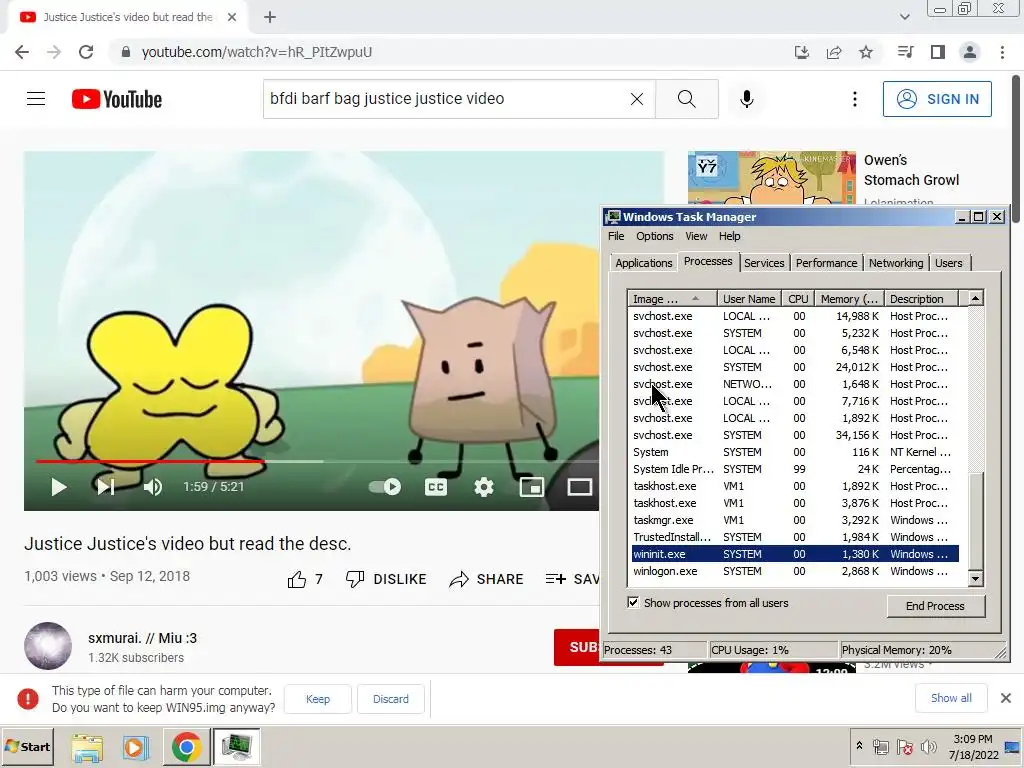Click End Process button
Image resolution: width=1024 pixels, height=768 pixels.
click(x=935, y=606)
